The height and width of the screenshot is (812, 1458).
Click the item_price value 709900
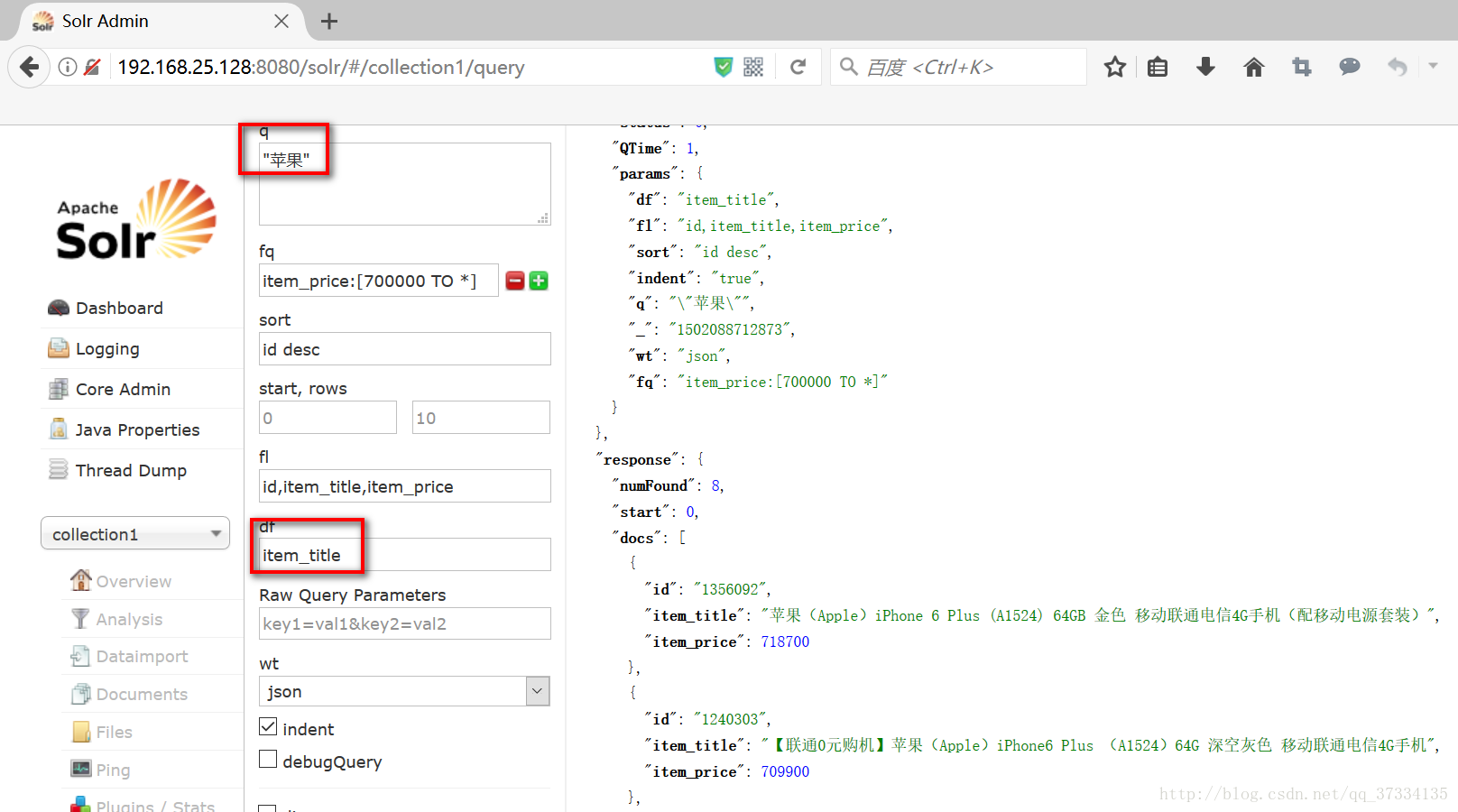785,771
